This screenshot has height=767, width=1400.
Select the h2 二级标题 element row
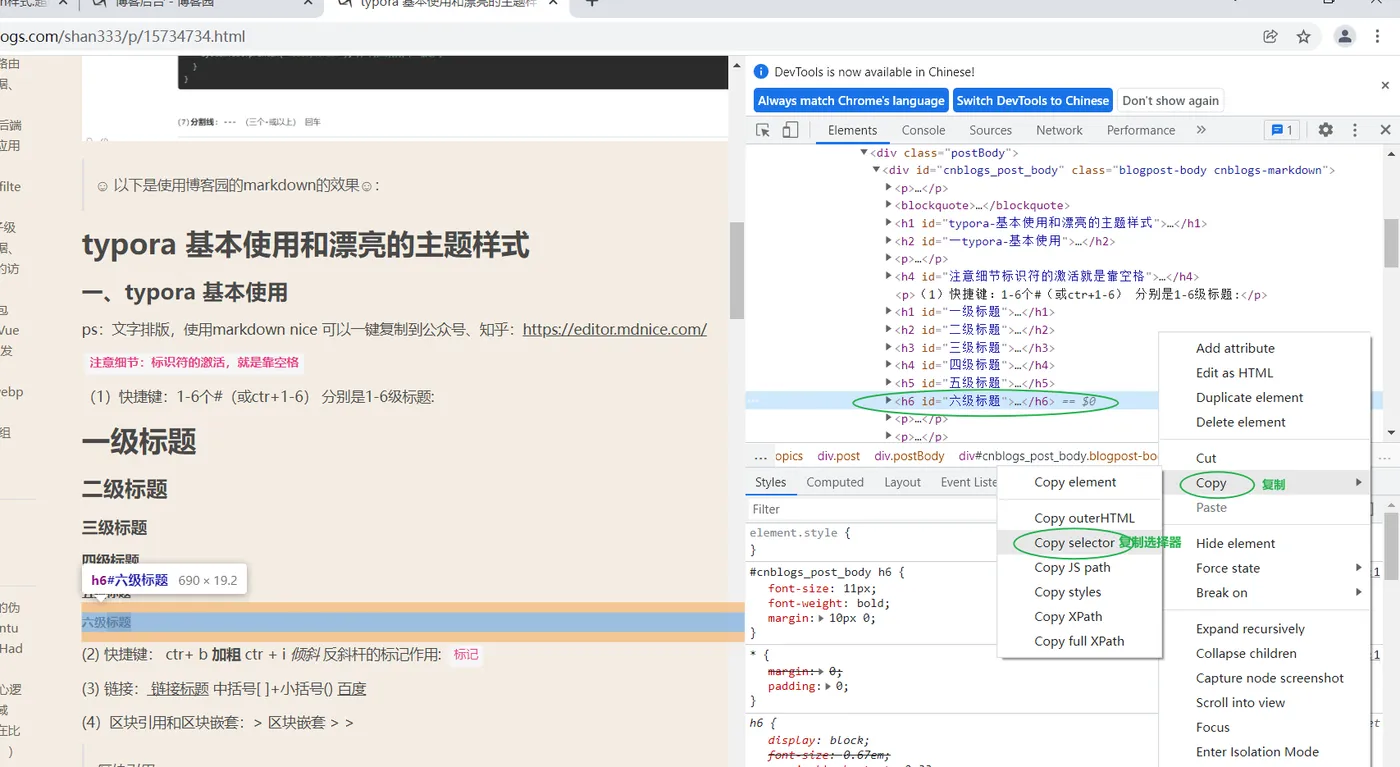click(974, 330)
